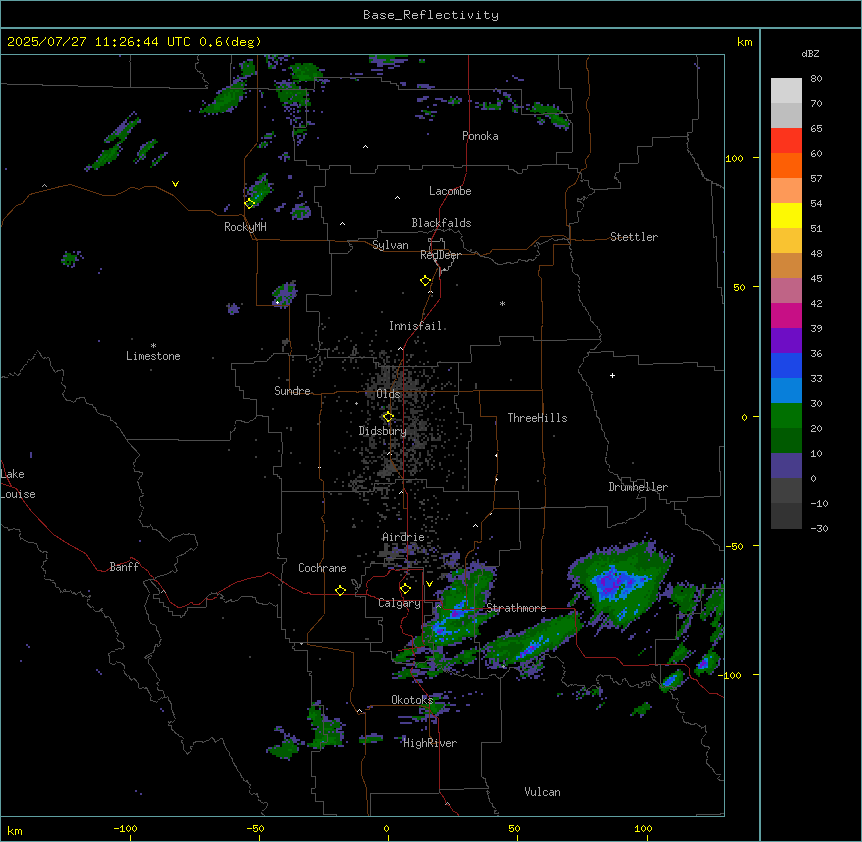Click the Cochrane label
862x842 pixels.
(322, 568)
